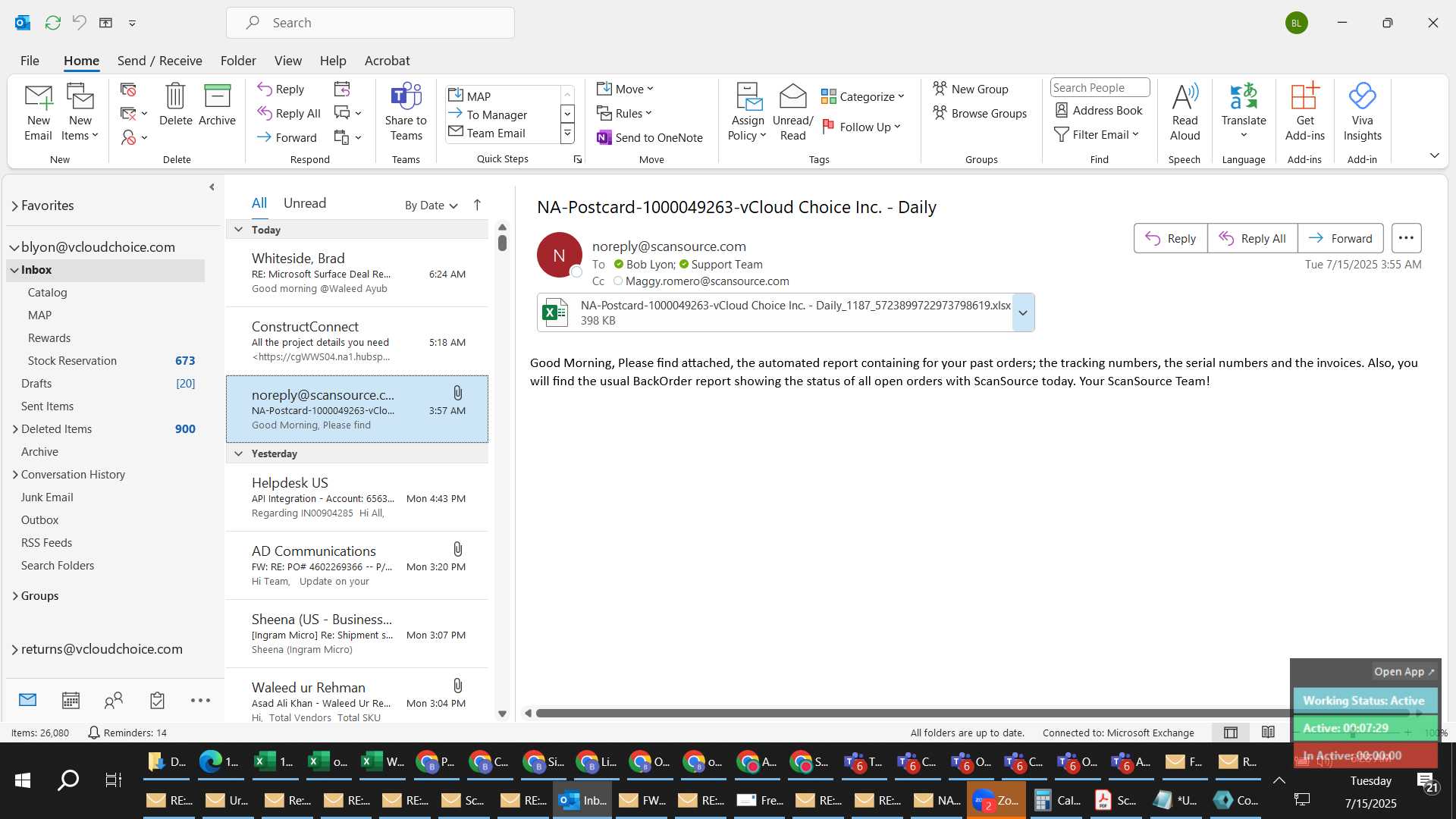Click the Windows Start button

(x=23, y=780)
